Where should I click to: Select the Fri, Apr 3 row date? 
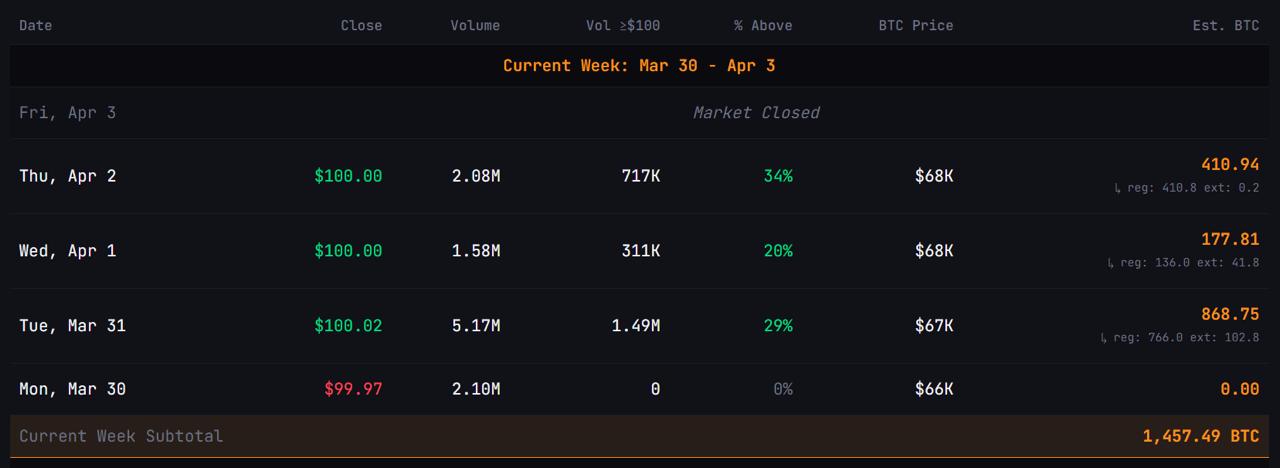(x=67, y=113)
